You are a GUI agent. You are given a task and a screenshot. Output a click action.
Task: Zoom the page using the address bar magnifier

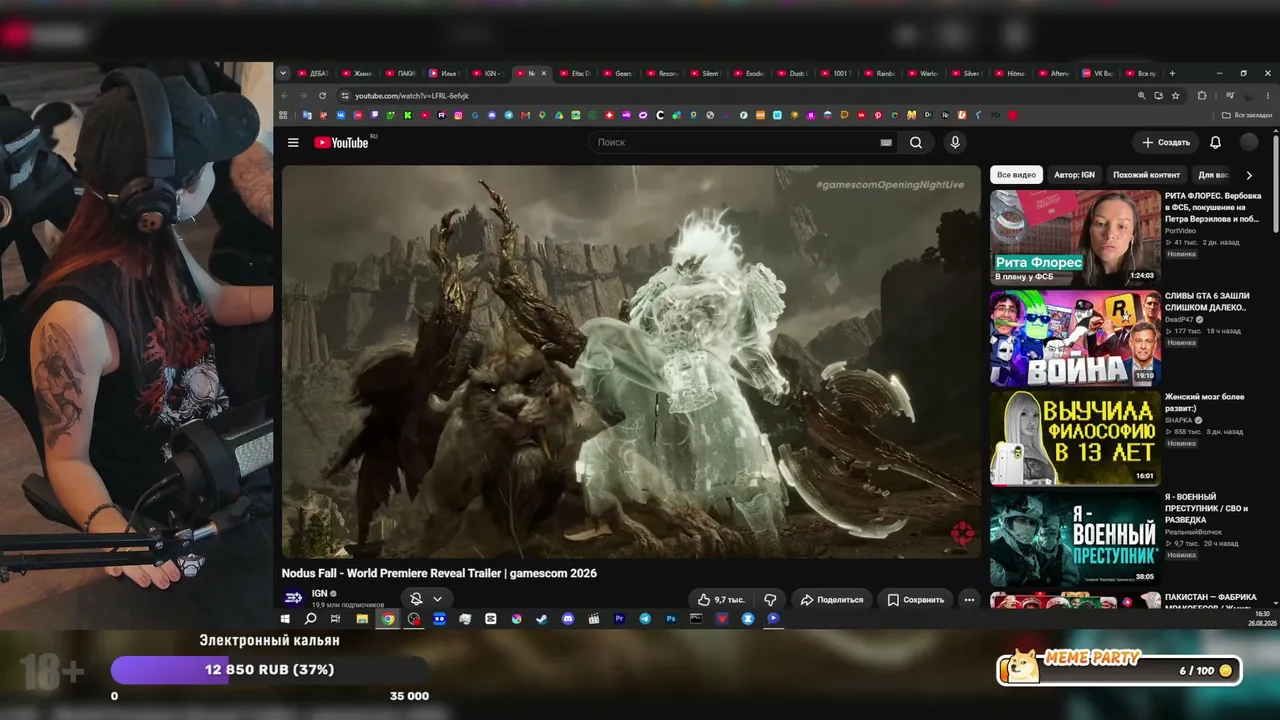click(1141, 96)
